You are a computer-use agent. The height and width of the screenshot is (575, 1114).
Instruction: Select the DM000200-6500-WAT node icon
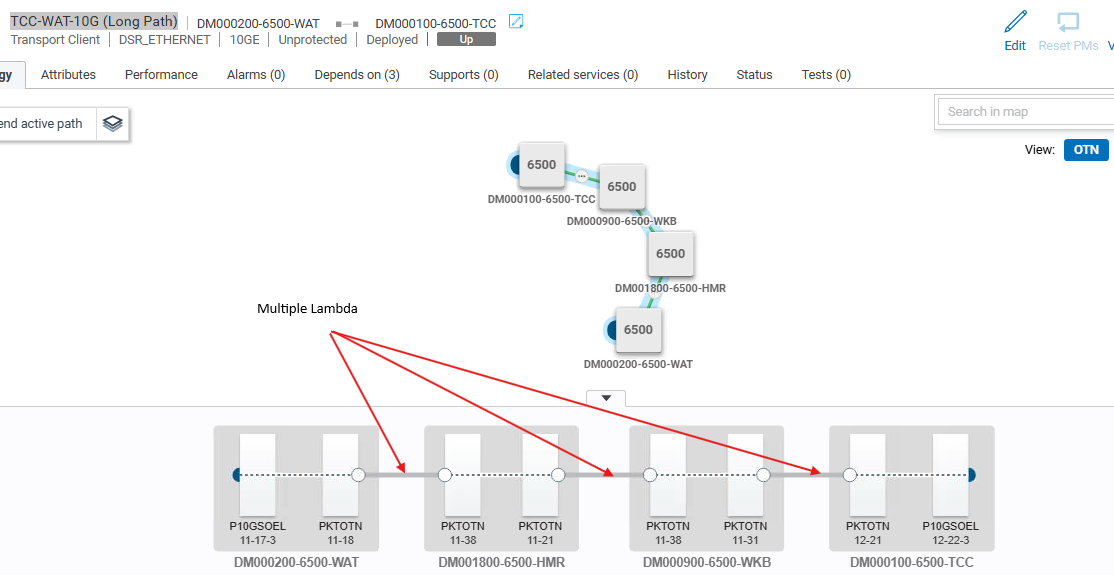pyautogui.click(x=638, y=330)
